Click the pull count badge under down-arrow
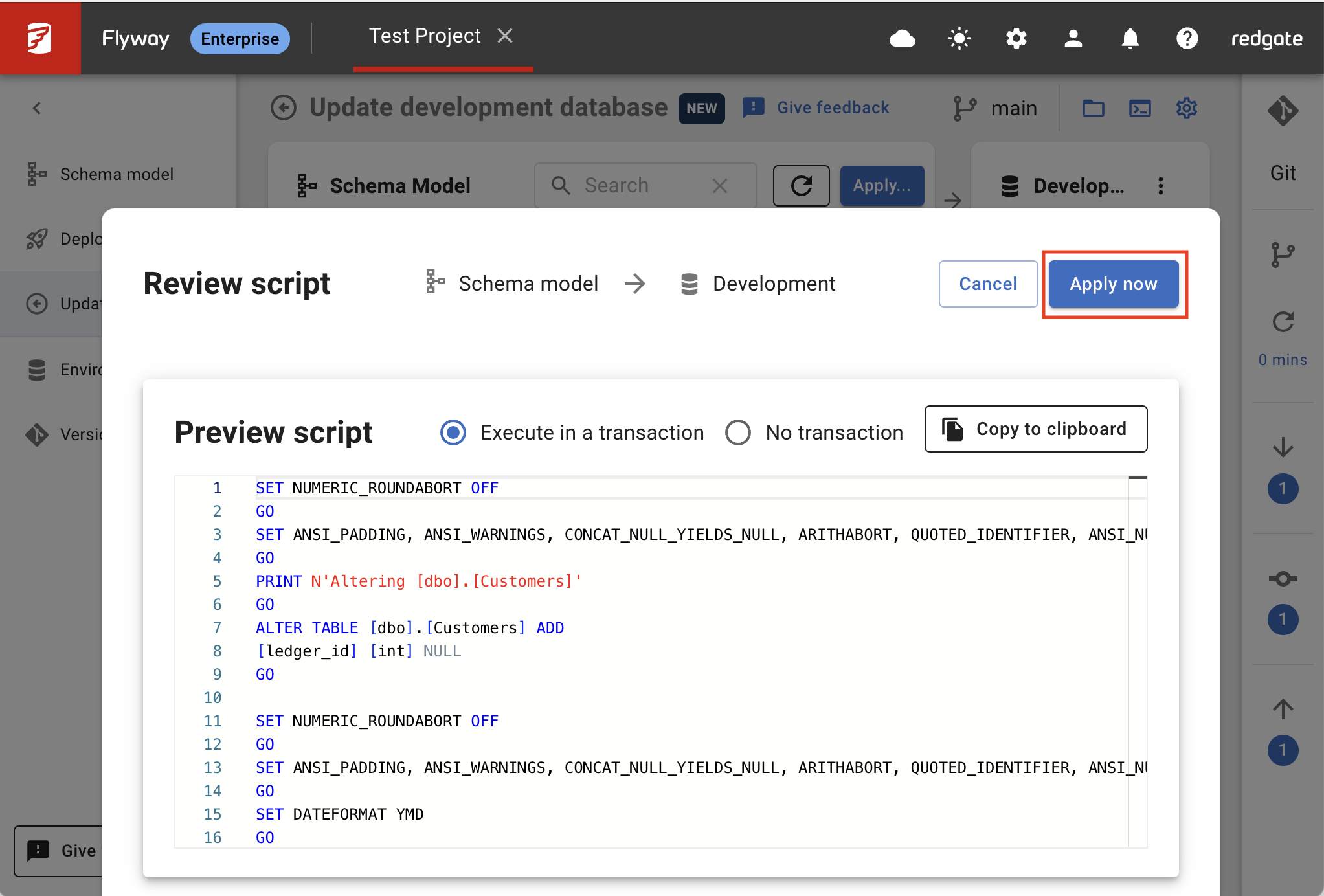 [1283, 489]
